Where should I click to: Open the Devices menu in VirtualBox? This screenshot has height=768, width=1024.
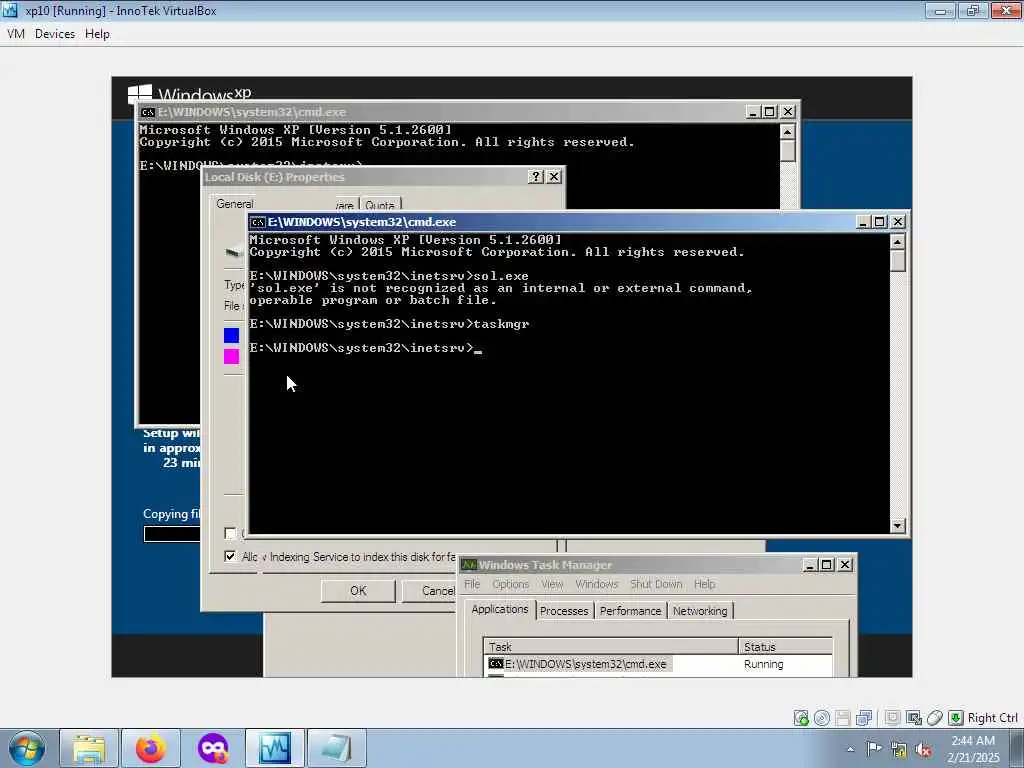tap(55, 34)
